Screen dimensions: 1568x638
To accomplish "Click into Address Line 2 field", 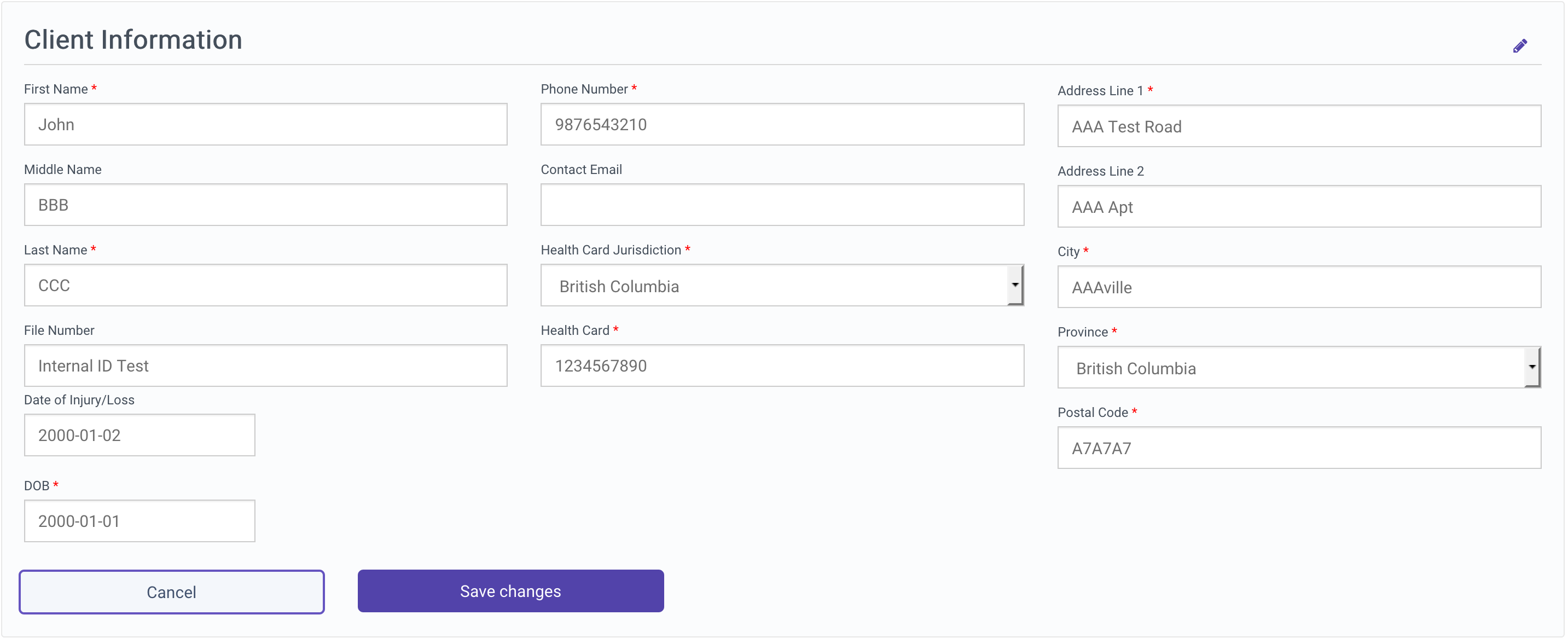I will 1299,206.
